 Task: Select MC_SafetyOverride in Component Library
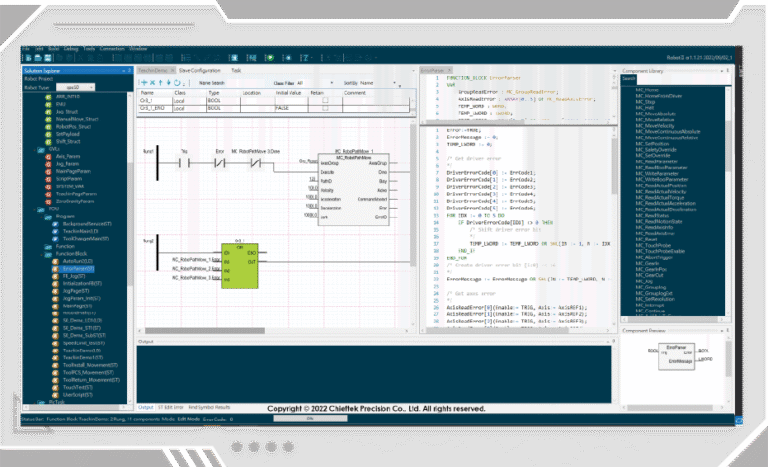(x=656, y=149)
